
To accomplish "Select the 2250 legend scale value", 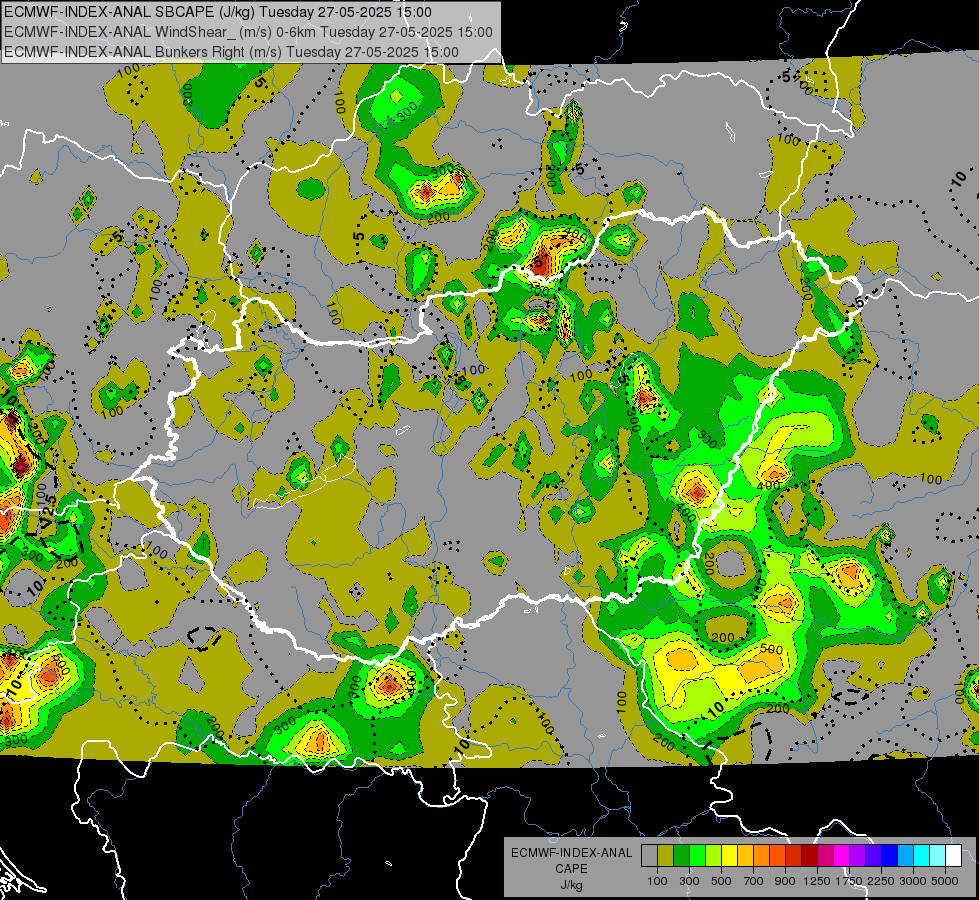I will 881,881.
